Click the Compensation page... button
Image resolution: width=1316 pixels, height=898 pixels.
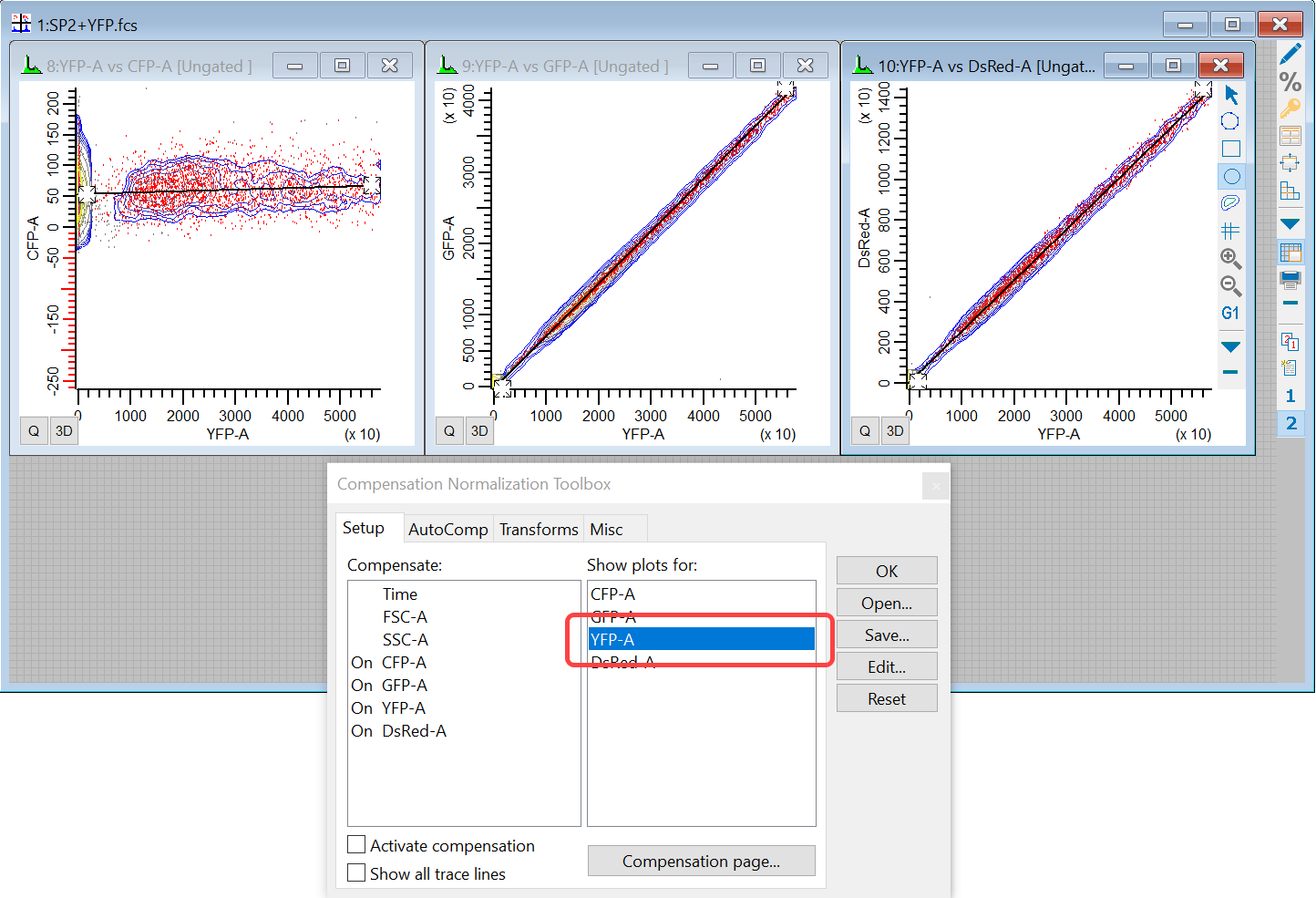click(x=701, y=862)
